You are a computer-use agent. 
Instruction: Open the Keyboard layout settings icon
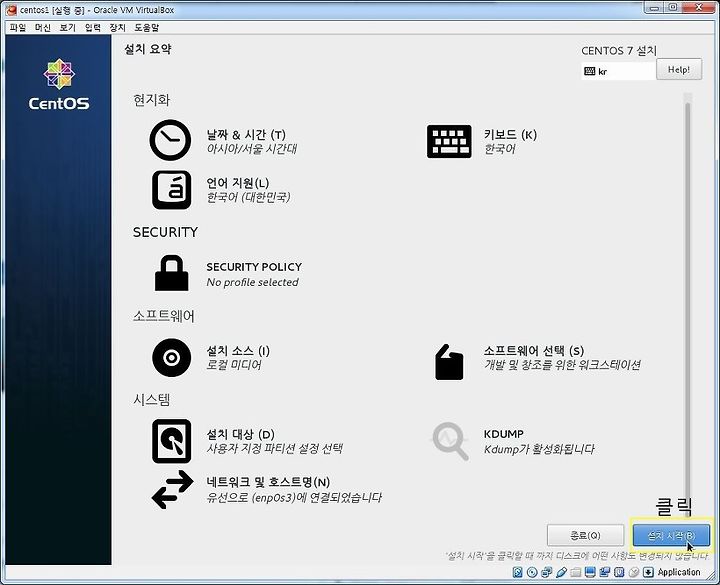click(x=449, y=141)
